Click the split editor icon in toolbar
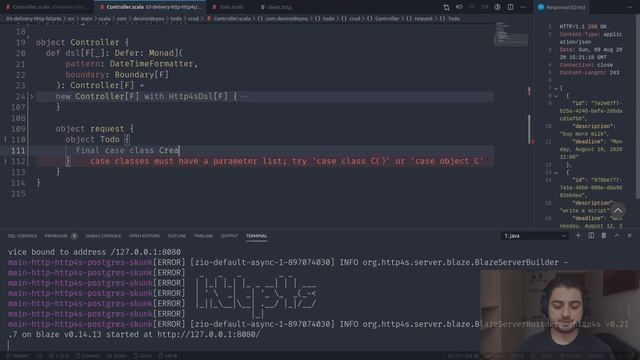Screen dimensions: 640x360 [x=510, y=7]
